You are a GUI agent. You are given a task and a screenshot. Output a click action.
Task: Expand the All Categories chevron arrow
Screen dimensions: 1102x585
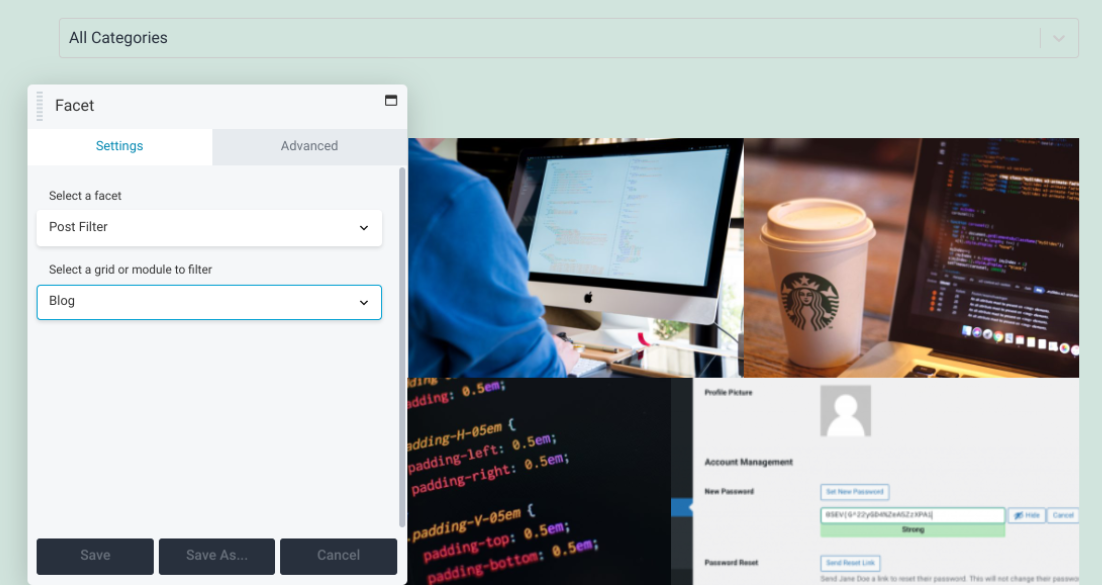point(1058,39)
